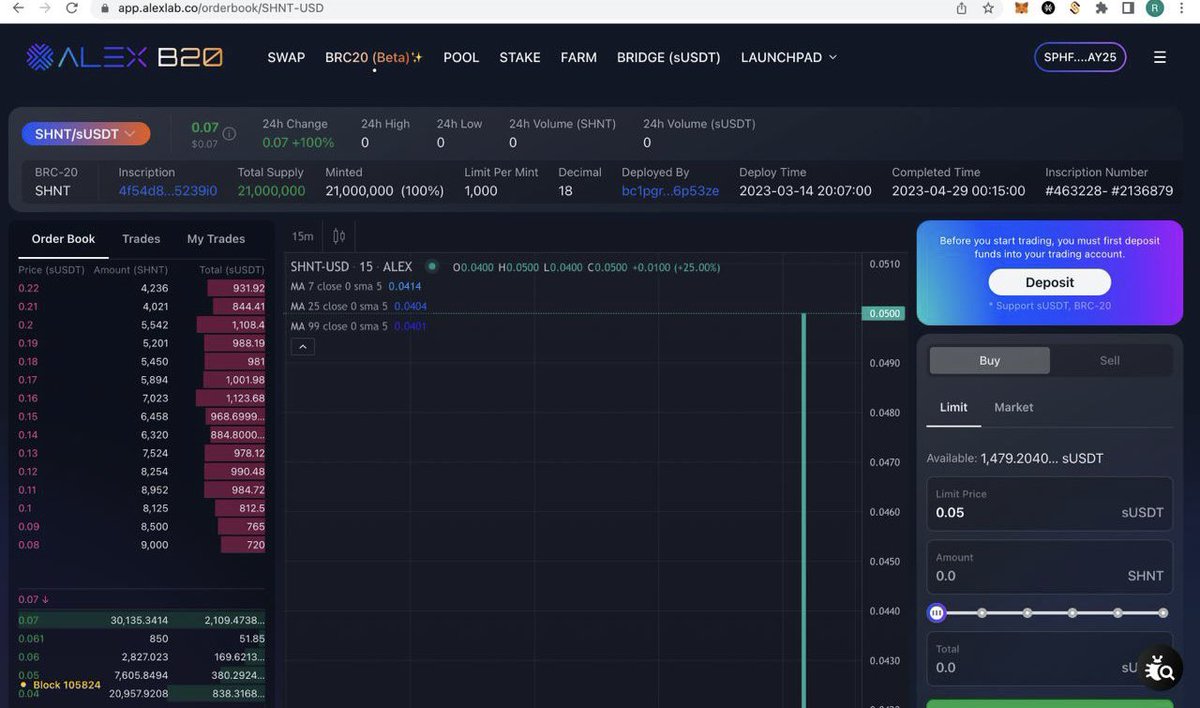The height and width of the screenshot is (708, 1200).
Task: Click the info icon beside 0.07 price
Action: point(229,133)
